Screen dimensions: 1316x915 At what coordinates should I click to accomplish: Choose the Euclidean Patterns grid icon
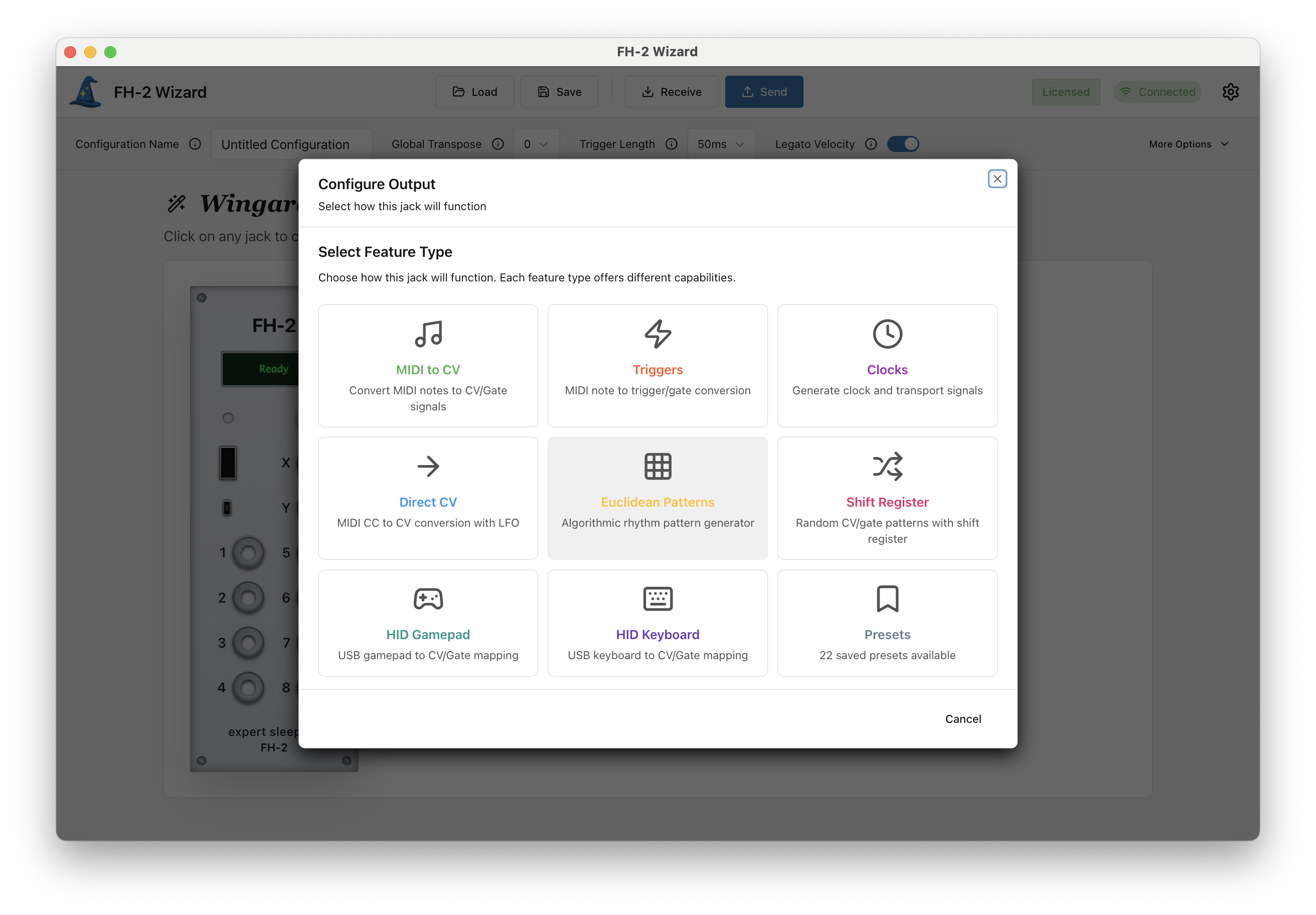(x=657, y=466)
